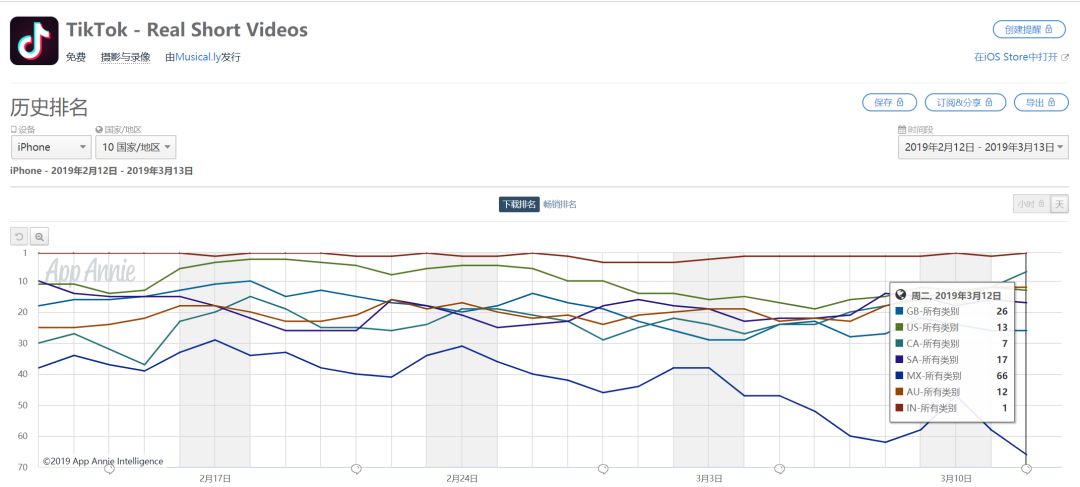Switch chart granularity to 天

(x=1059, y=204)
